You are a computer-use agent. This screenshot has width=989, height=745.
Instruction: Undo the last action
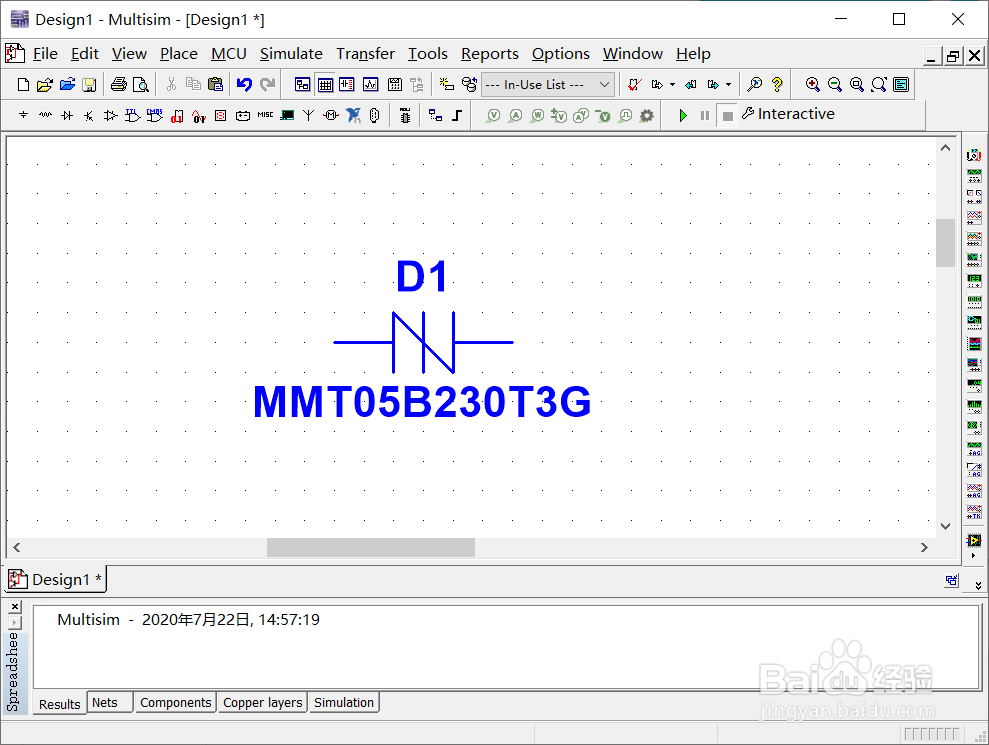click(244, 85)
